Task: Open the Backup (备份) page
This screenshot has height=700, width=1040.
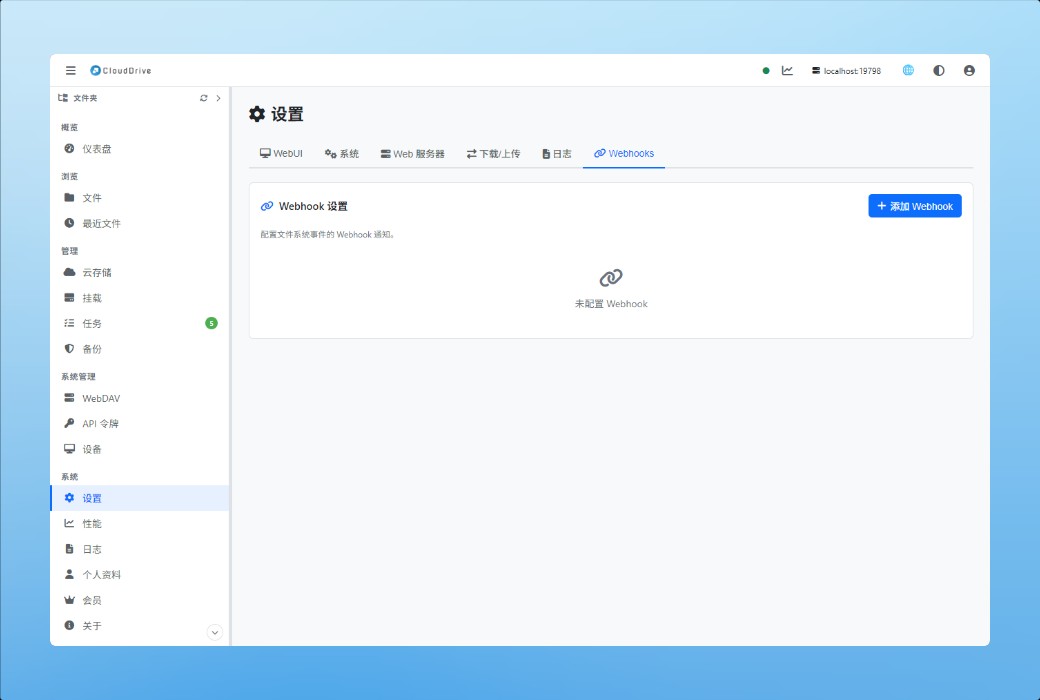Action: click(x=139, y=348)
